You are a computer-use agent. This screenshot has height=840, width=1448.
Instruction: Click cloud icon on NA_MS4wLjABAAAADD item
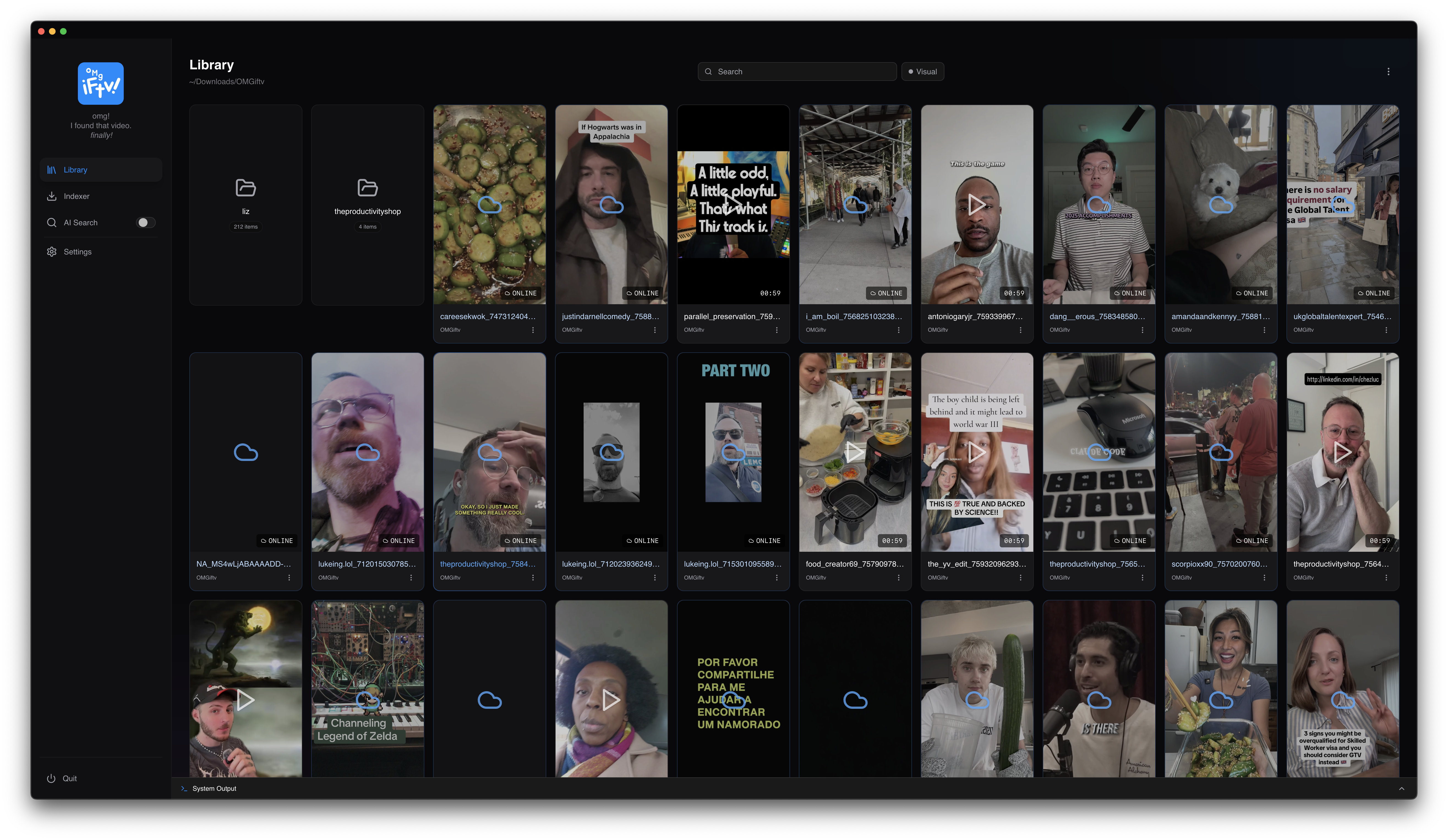click(245, 452)
